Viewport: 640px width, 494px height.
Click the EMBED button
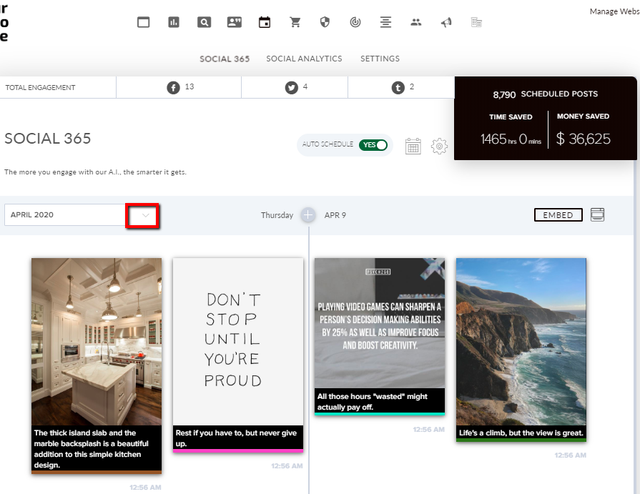tap(558, 215)
